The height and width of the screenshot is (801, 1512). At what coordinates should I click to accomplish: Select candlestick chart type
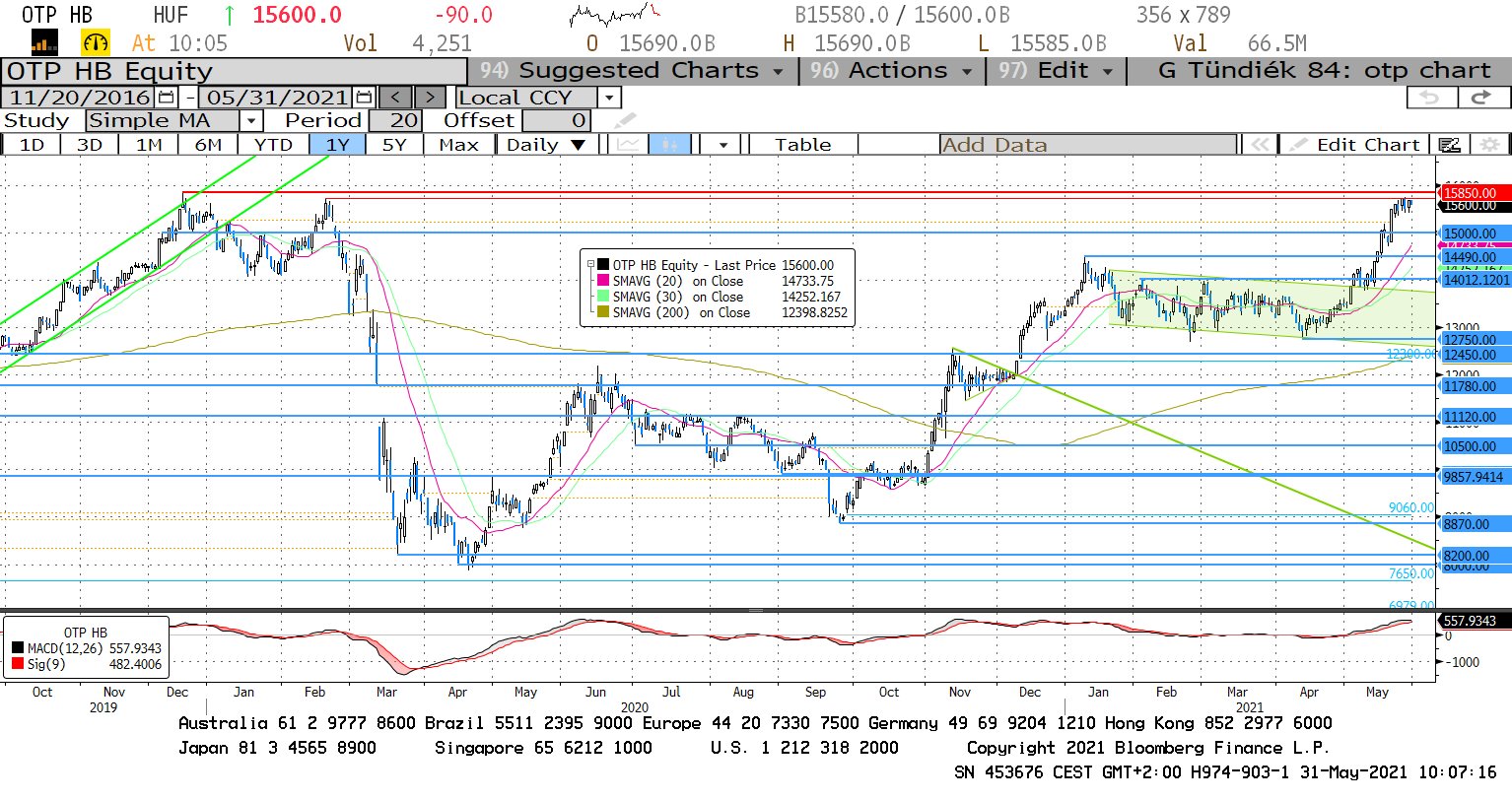pos(670,145)
